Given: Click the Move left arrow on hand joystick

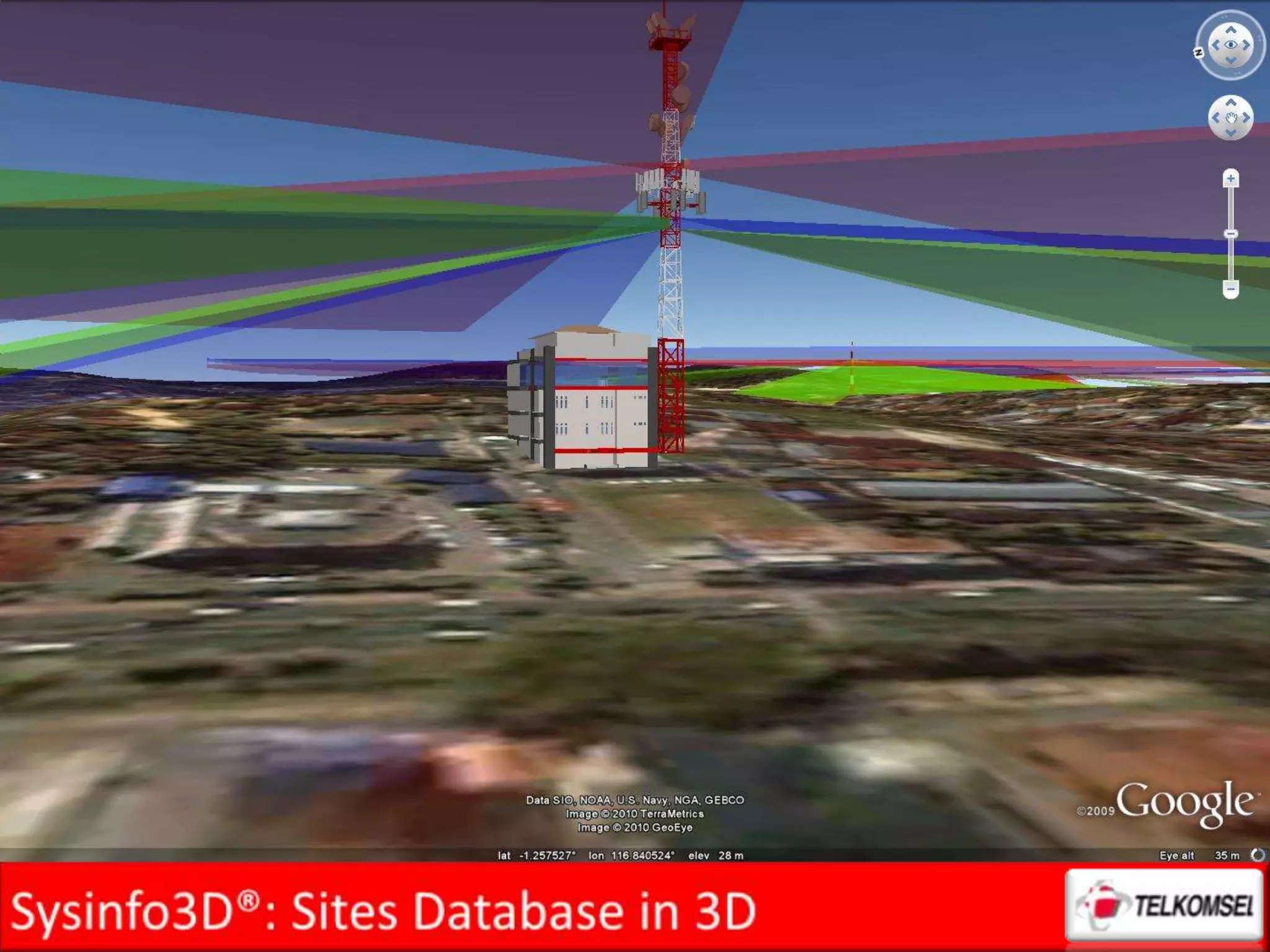Looking at the screenshot, I should pyautogui.click(x=1216, y=118).
